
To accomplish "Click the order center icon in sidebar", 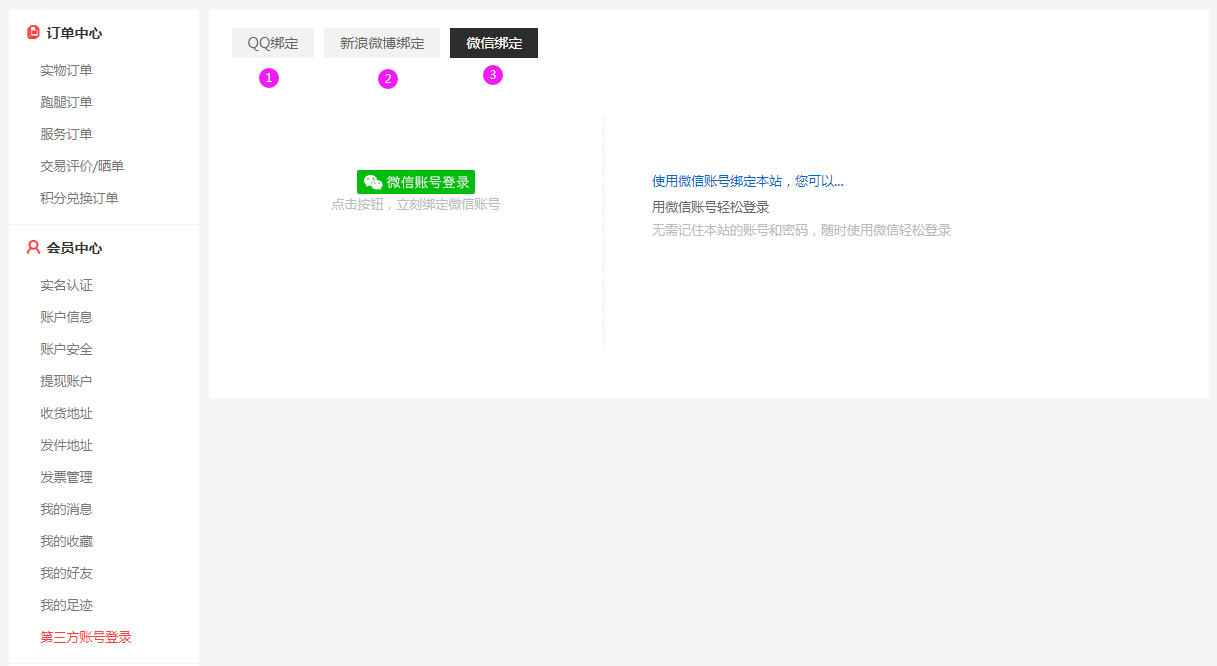I will click(33, 33).
